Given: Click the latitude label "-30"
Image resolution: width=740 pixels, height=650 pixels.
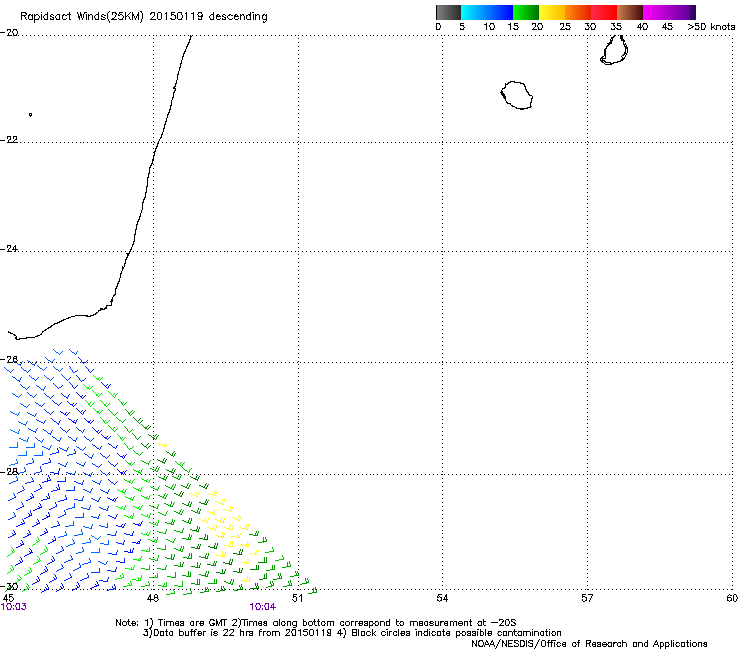Looking at the screenshot, I should 9,586.
